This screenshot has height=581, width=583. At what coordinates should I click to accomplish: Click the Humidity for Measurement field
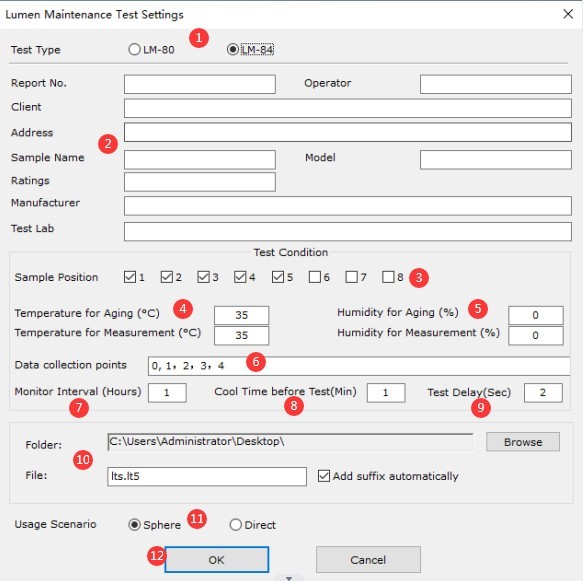(x=536, y=335)
